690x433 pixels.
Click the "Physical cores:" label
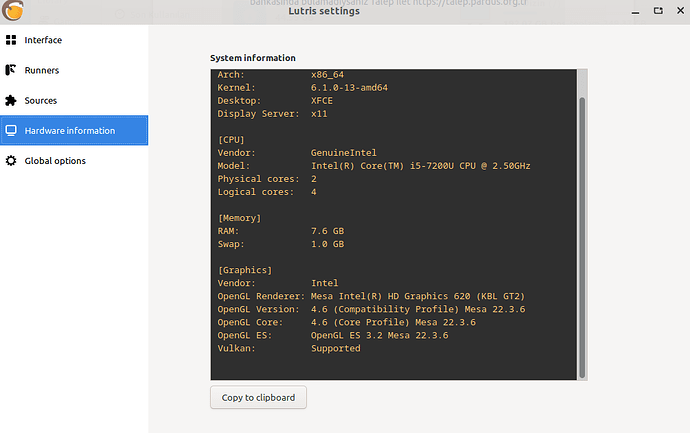(x=258, y=179)
